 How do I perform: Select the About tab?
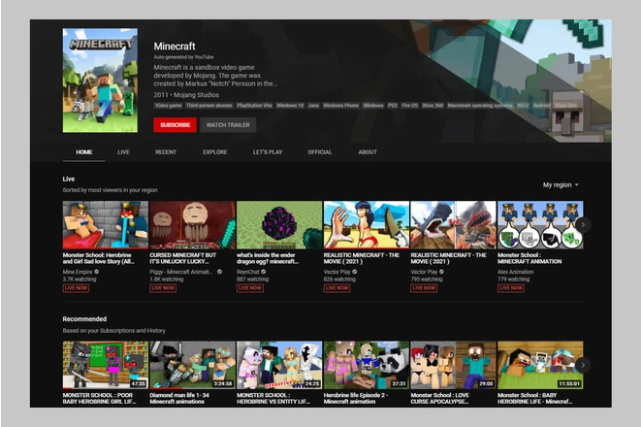click(x=368, y=152)
